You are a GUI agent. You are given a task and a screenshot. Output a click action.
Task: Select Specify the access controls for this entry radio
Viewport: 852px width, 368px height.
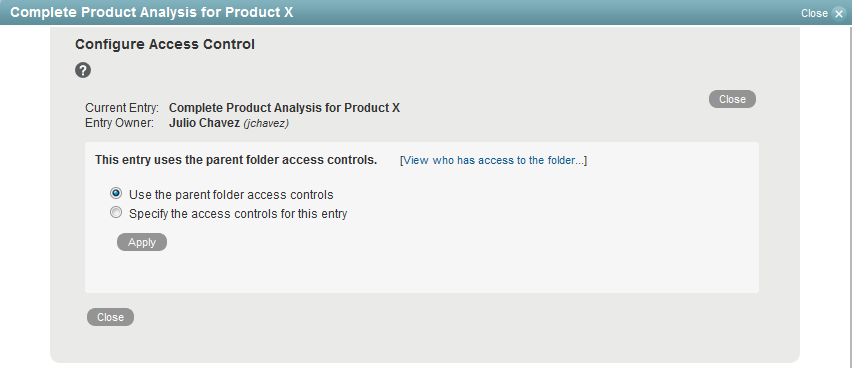(116, 213)
